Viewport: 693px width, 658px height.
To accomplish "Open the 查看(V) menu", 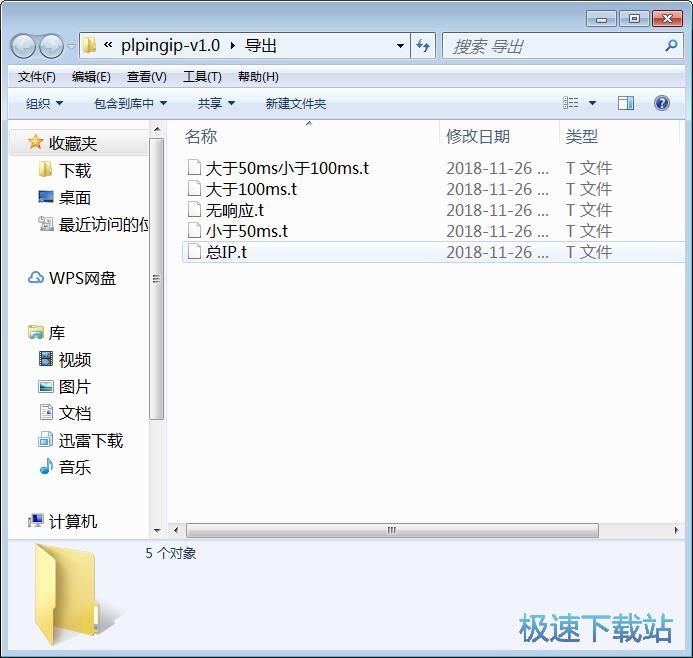I will pos(147,77).
